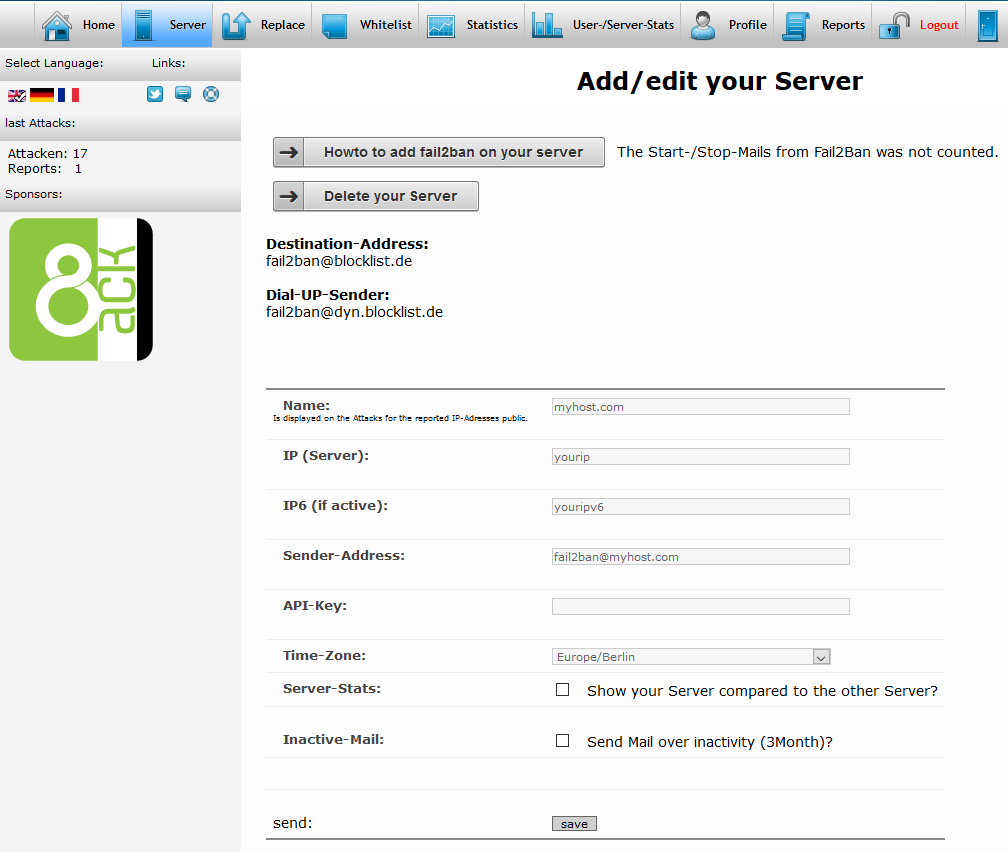Open the Statistics menu item
This screenshot has height=852, width=1008.
pos(472,25)
